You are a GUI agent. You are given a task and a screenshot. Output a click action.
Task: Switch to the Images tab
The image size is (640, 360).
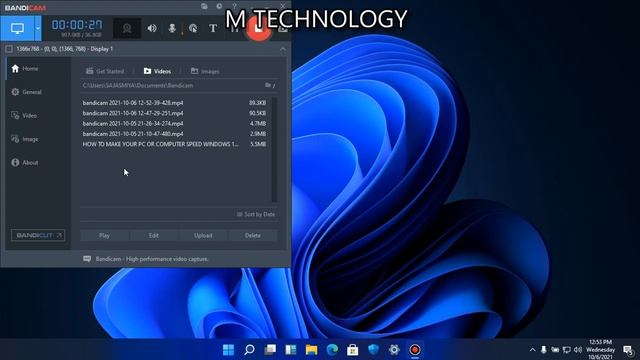click(205, 71)
